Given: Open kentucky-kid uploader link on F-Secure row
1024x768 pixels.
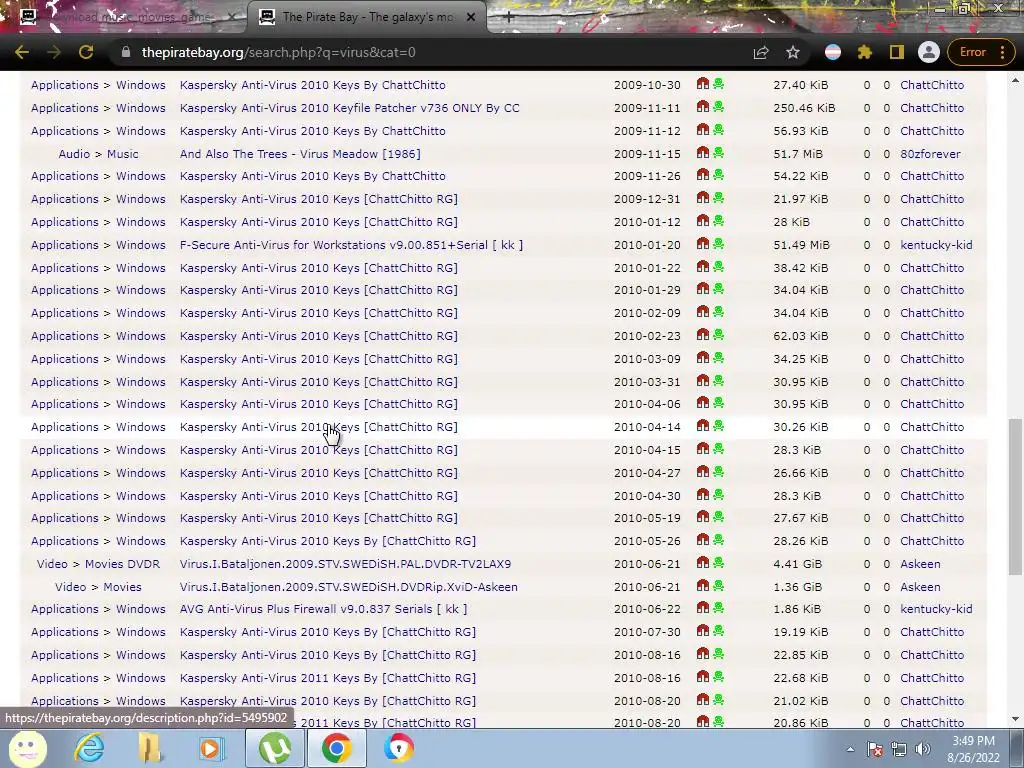Looking at the screenshot, I should pos(936,245).
